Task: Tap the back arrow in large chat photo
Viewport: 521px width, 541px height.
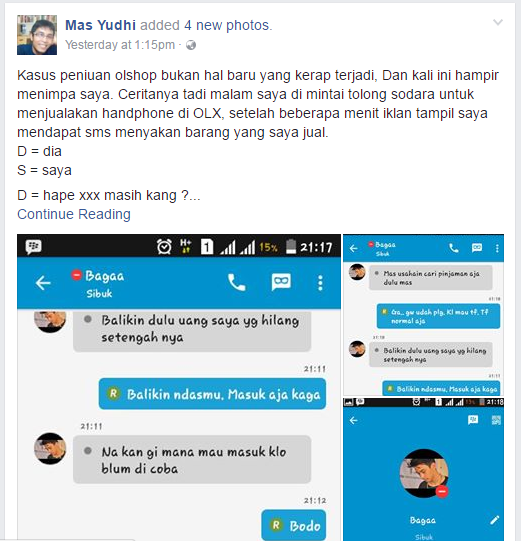Action: 43,283
